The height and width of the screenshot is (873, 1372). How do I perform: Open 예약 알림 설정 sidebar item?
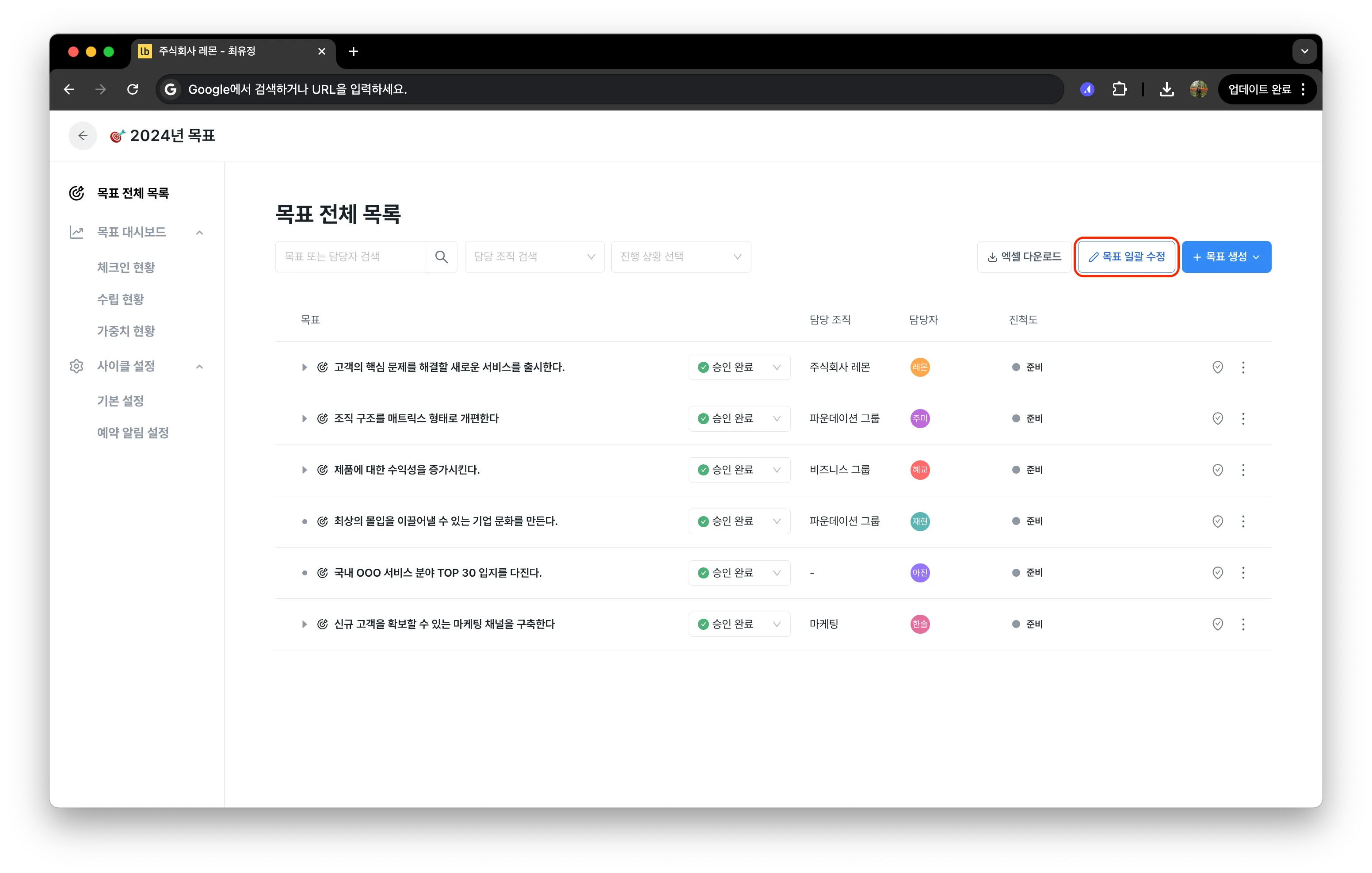133,433
